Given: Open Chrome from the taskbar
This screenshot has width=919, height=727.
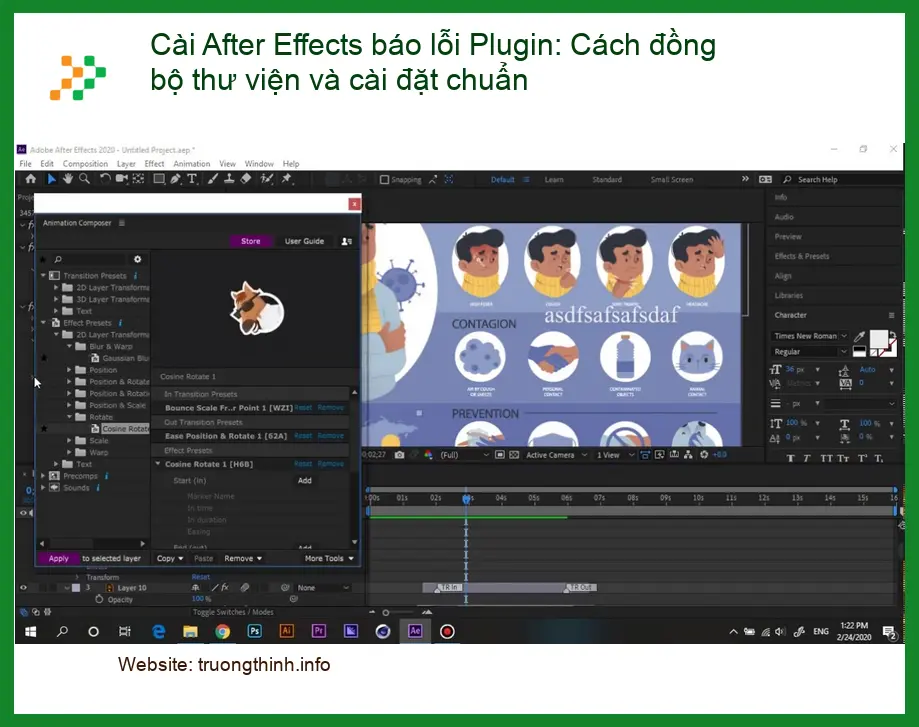Looking at the screenshot, I should coord(222,631).
